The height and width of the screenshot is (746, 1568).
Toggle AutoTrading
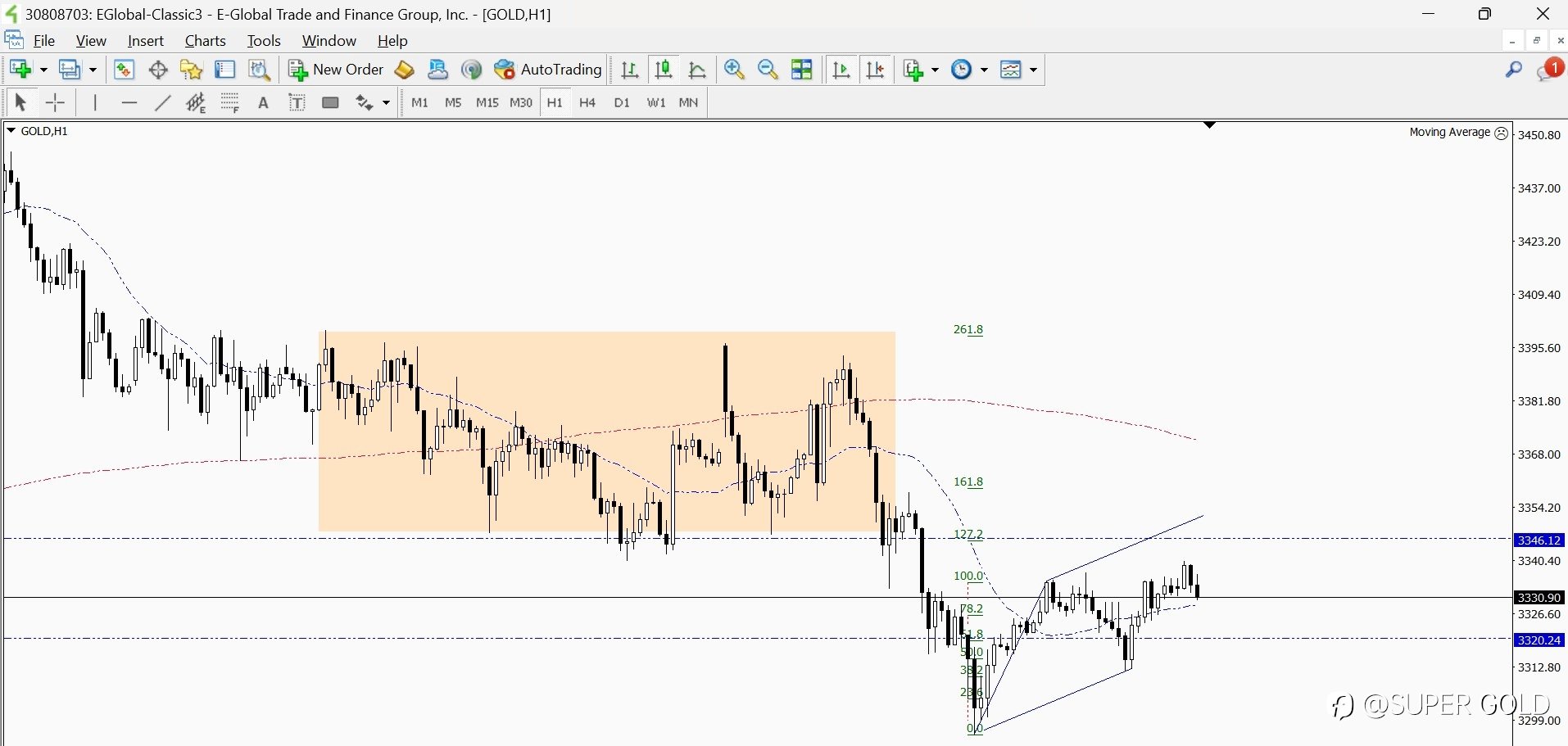[548, 70]
